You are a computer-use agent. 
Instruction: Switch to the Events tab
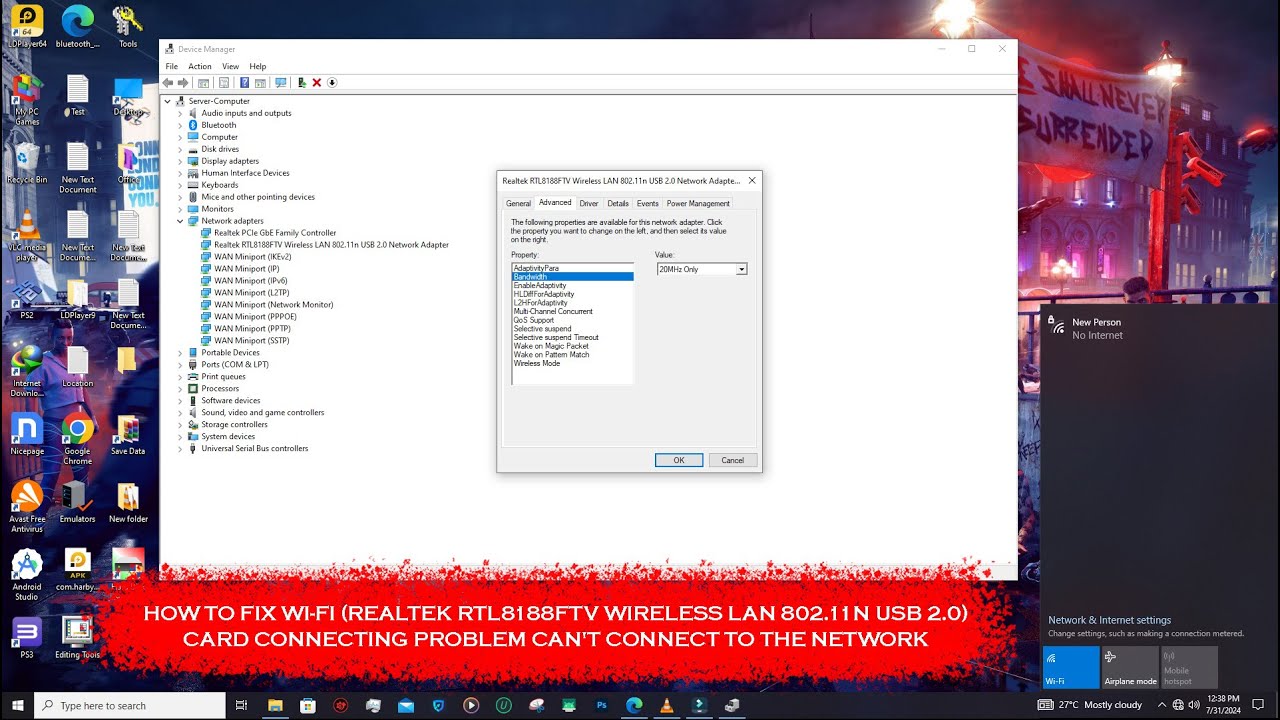(x=648, y=203)
